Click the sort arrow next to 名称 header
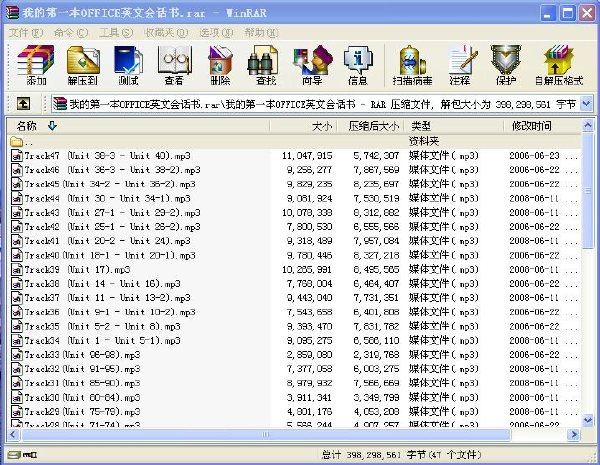600x465 pixels. tap(52, 126)
